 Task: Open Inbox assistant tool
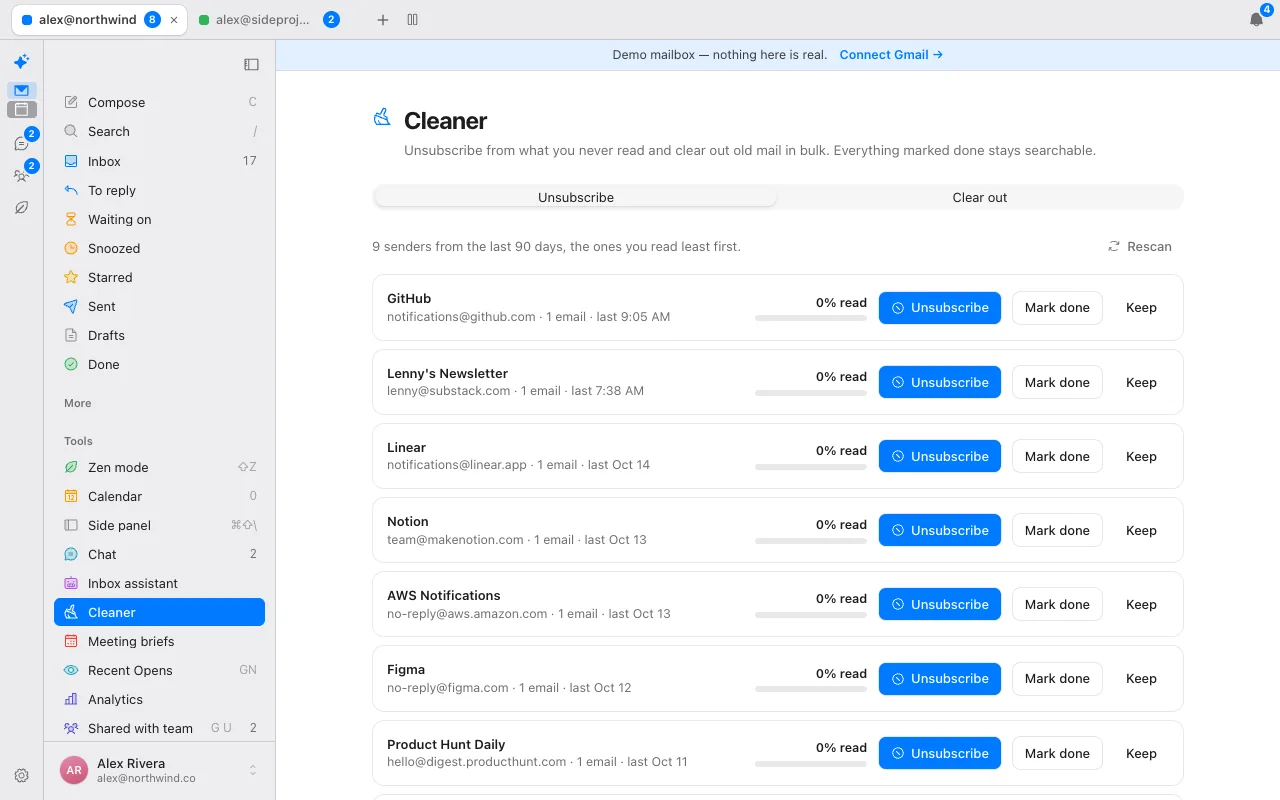tap(160, 583)
